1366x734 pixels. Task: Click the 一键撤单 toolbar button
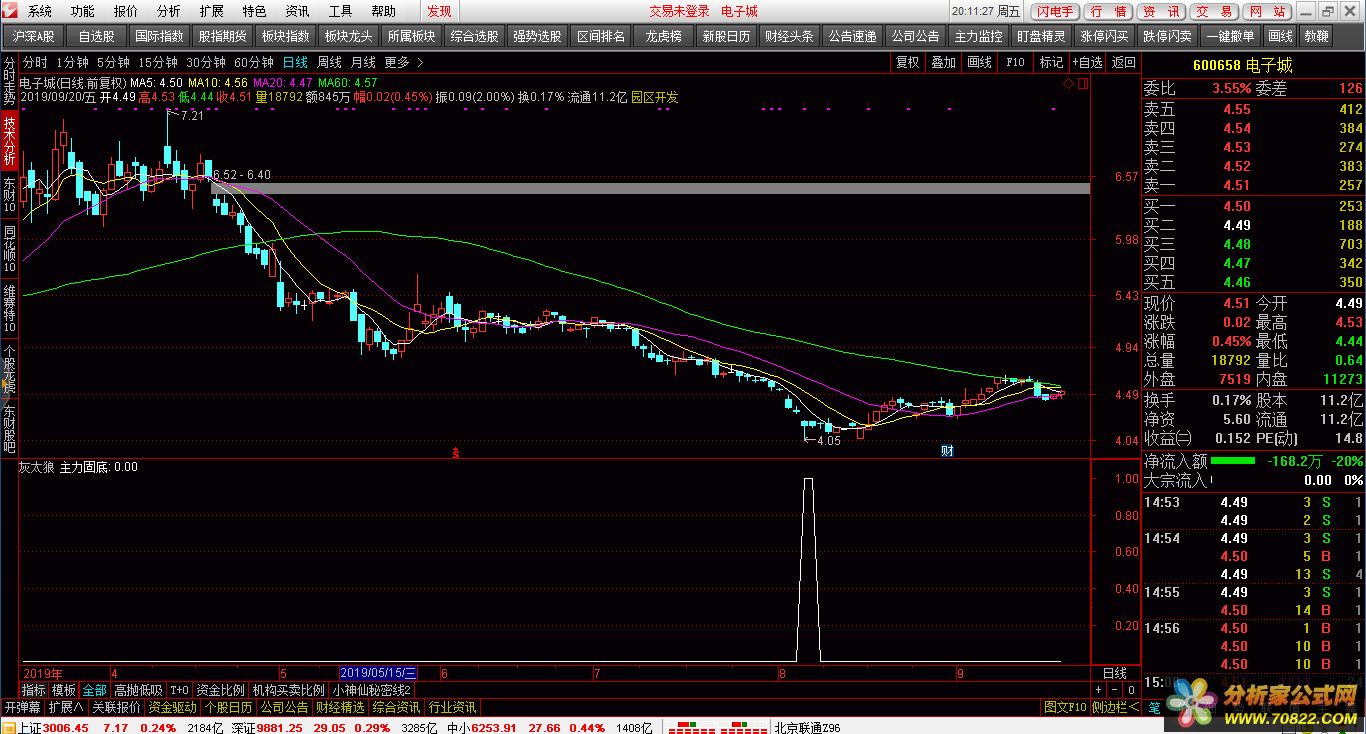1230,36
